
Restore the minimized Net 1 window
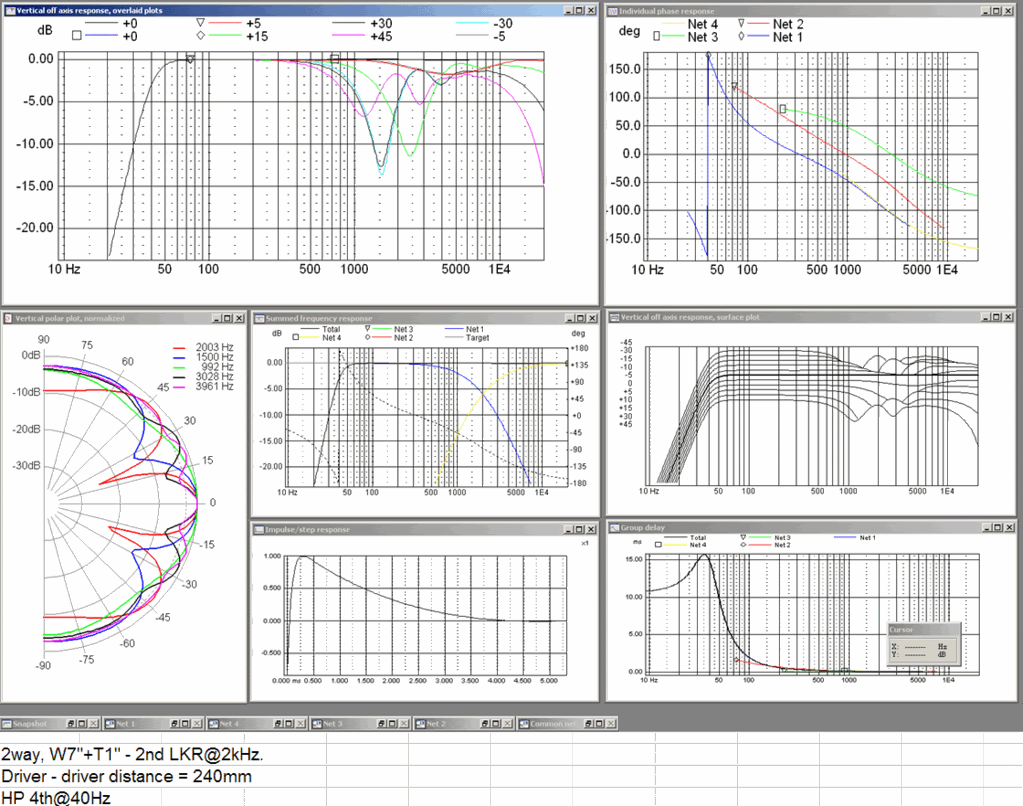click(x=172, y=723)
